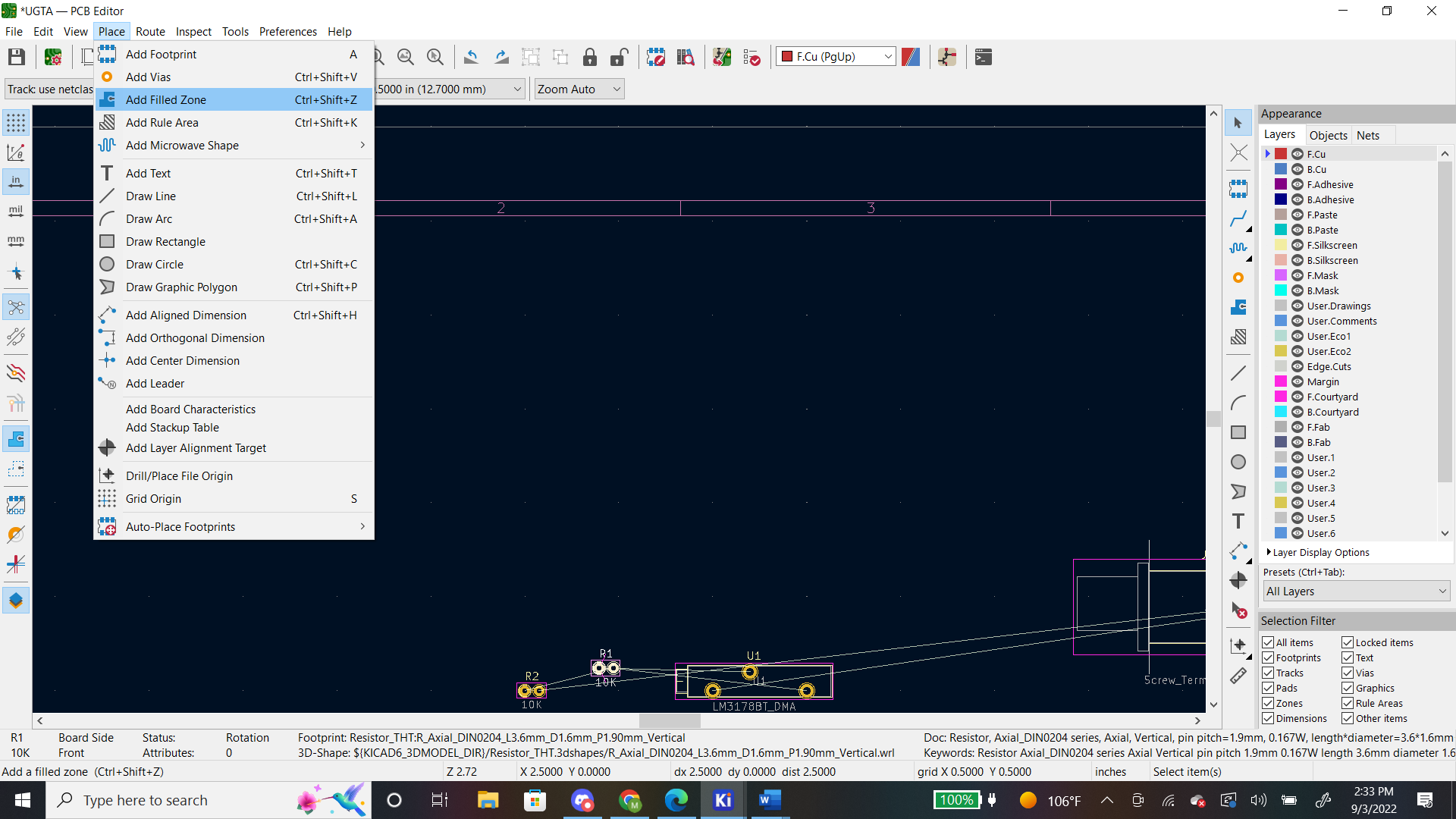Click the F.Silkscreen color swatch
The height and width of the screenshot is (819, 1456).
pos(1281,245)
